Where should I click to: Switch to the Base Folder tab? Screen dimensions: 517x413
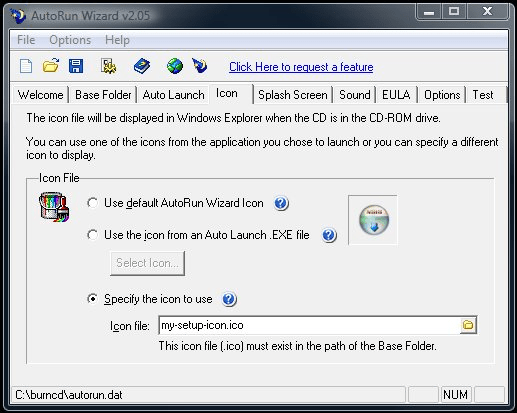(103, 95)
